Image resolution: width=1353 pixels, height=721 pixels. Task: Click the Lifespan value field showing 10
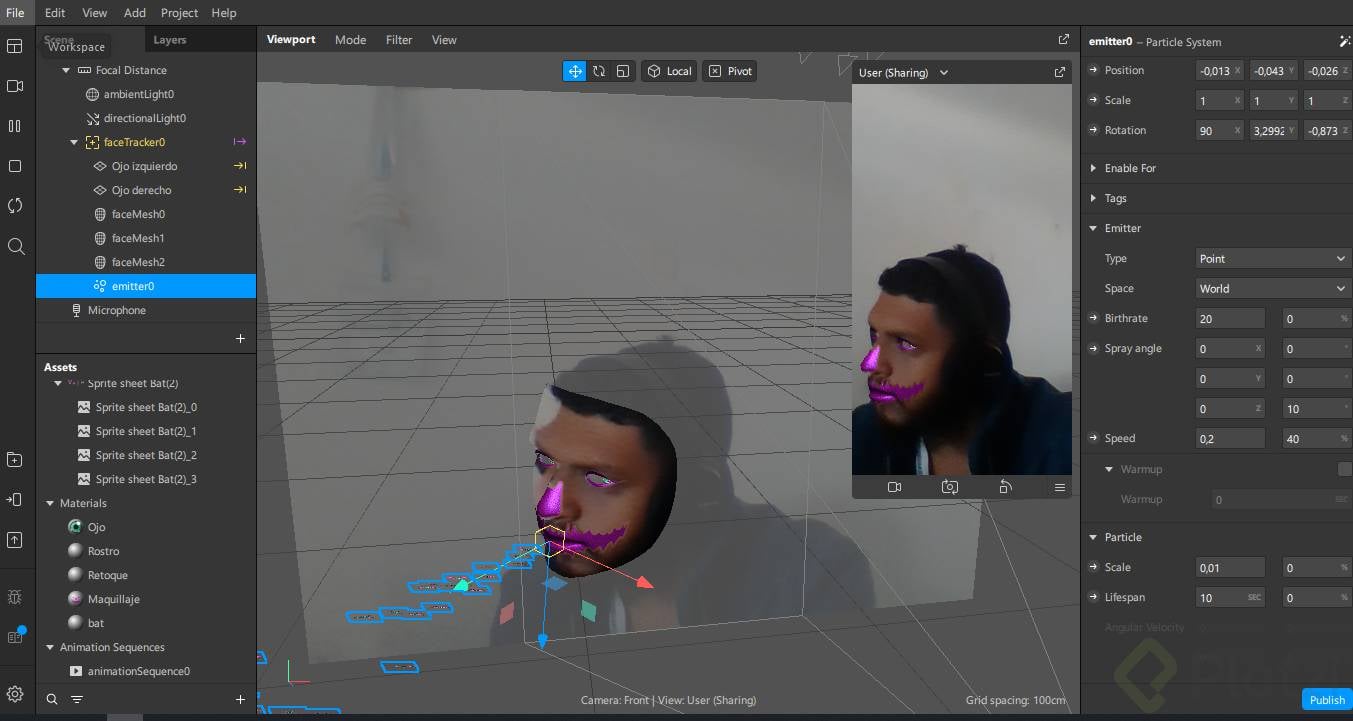1230,597
